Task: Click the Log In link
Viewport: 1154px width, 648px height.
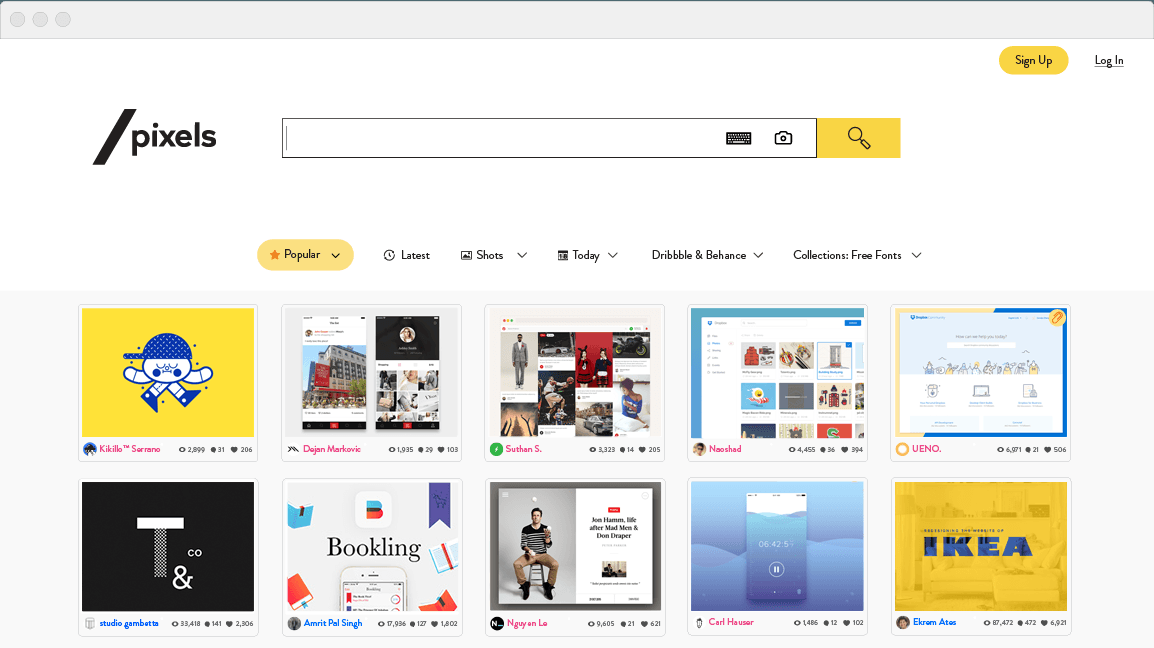Action: tap(1108, 60)
